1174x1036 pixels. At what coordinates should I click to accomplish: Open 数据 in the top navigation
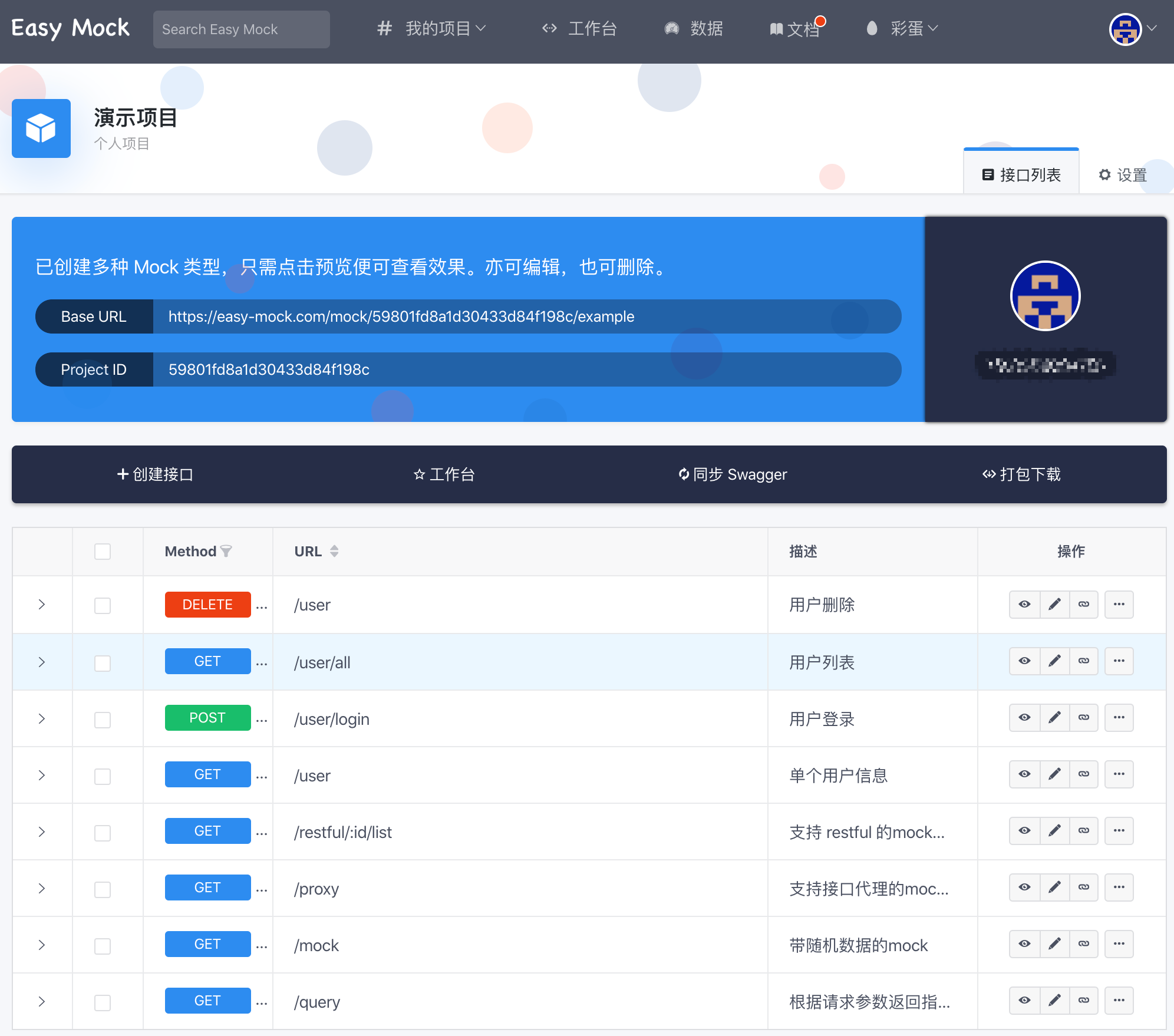(x=694, y=28)
